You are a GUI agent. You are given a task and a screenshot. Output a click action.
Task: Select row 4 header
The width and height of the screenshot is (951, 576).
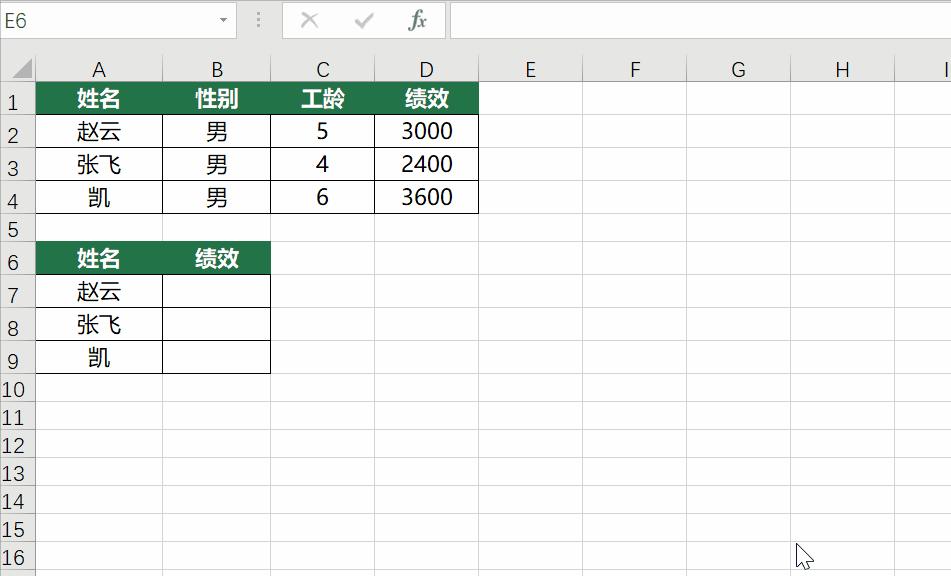click(x=18, y=196)
